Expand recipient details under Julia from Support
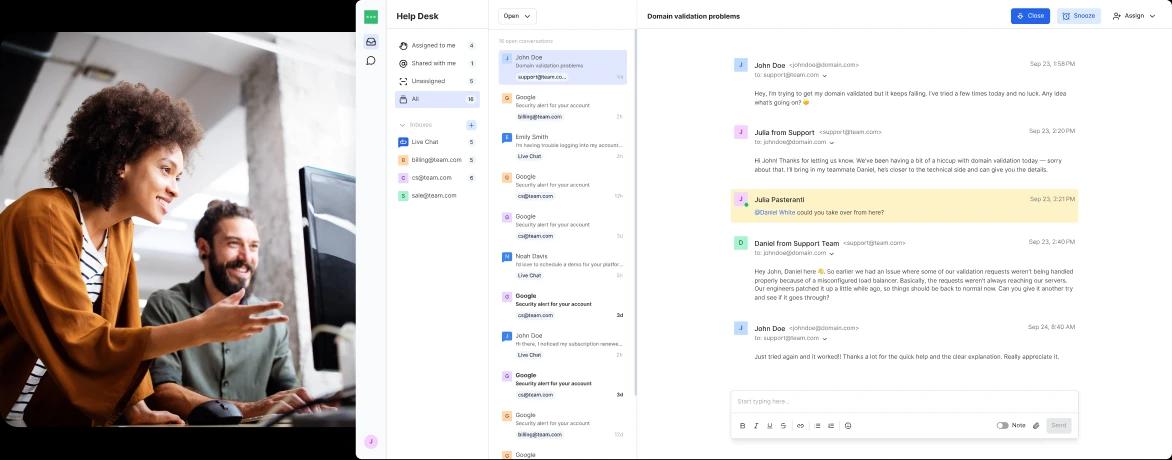Viewport: 1172px width, 460px height. pos(832,142)
